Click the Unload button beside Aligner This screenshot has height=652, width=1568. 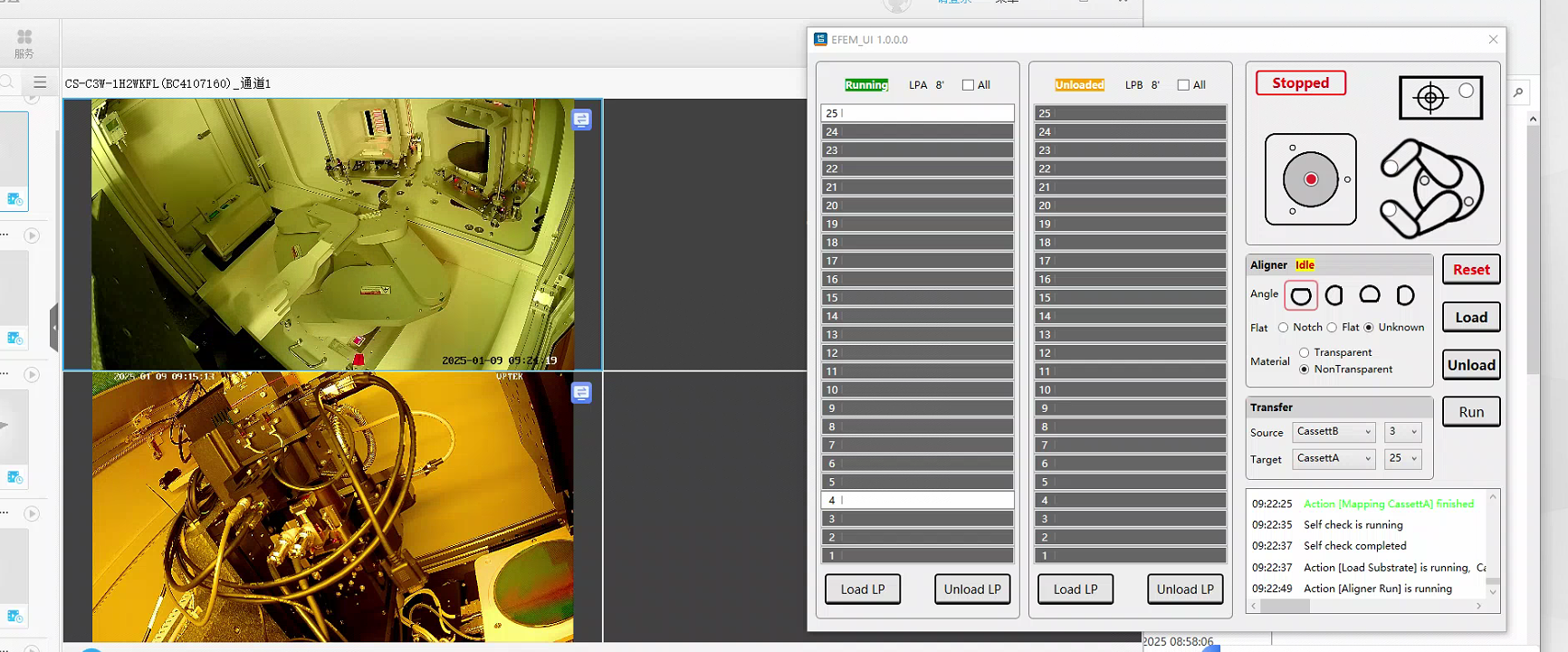pos(1471,365)
